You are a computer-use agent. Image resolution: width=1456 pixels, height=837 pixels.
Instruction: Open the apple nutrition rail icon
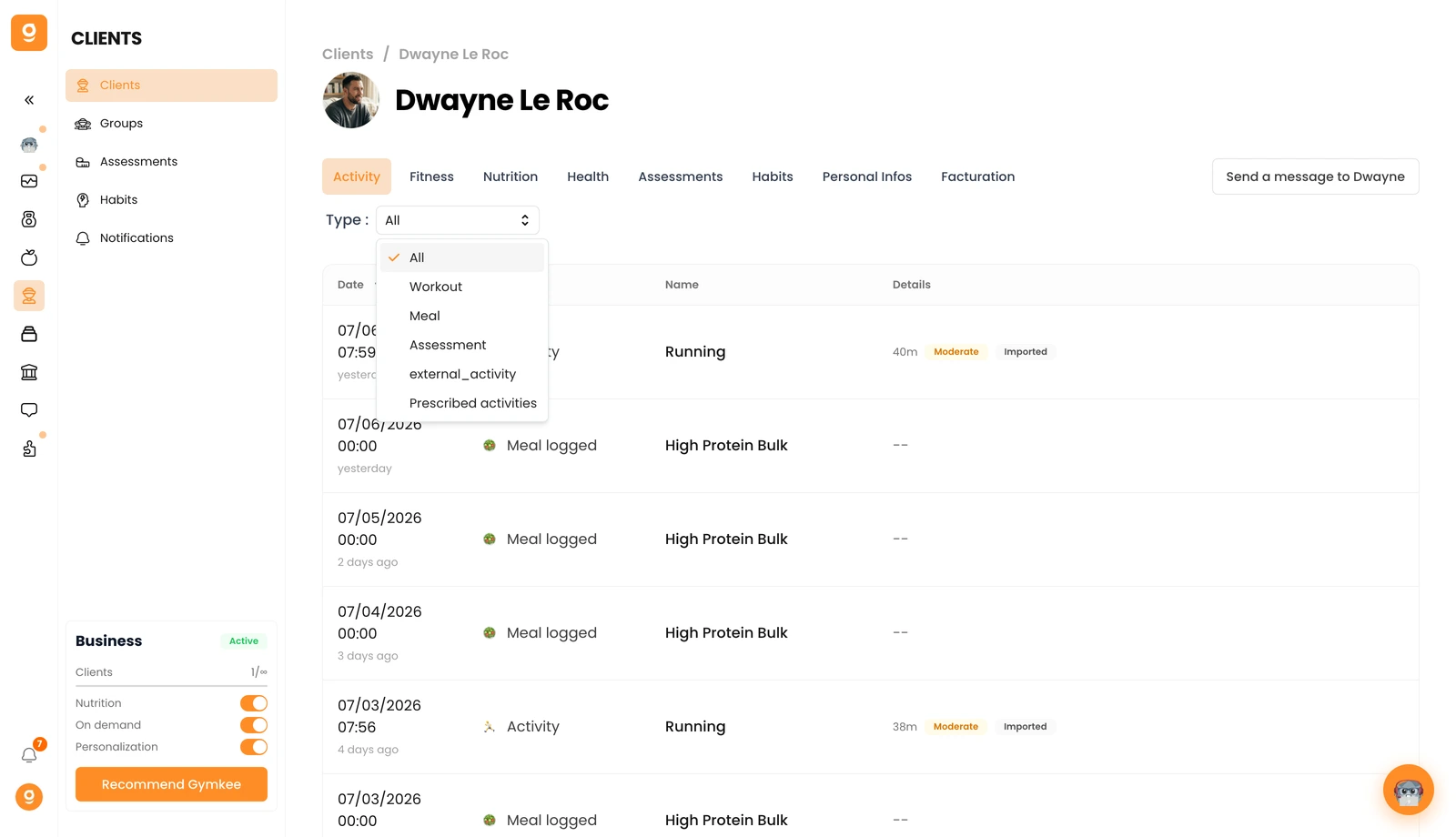click(x=29, y=257)
